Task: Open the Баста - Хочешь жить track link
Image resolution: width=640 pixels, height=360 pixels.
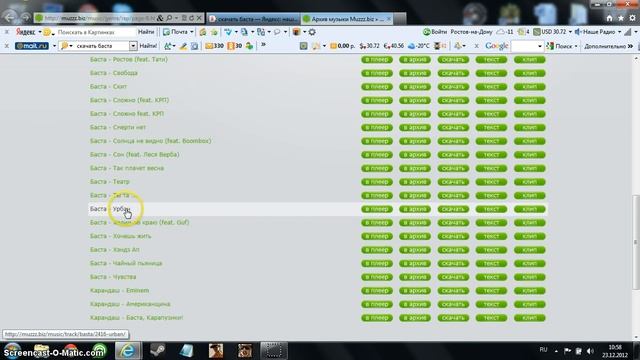Action: pyautogui.click(x=120, y=236)
